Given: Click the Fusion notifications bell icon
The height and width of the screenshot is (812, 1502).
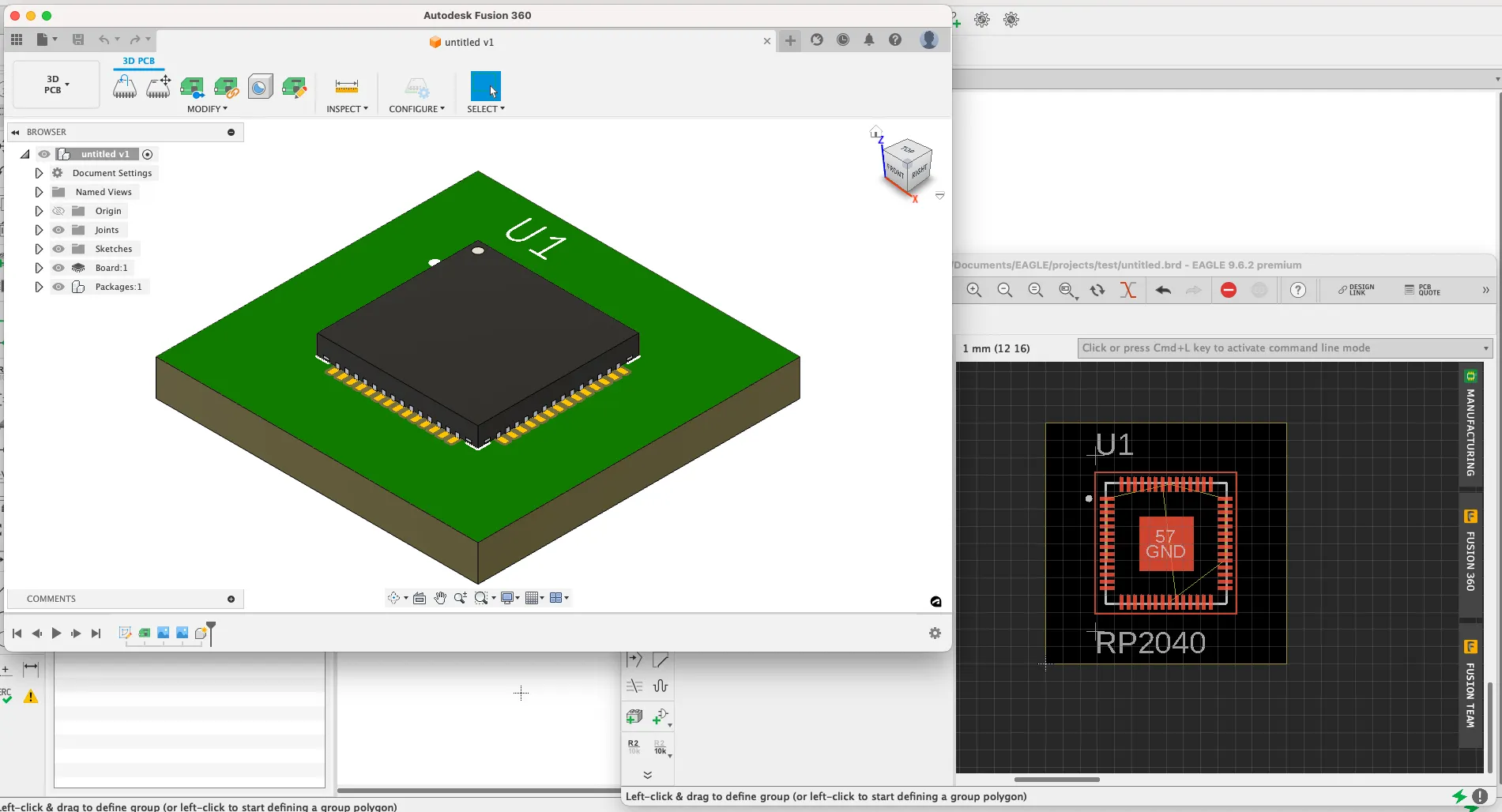Looking at the screenshot, I should [869, 40].
